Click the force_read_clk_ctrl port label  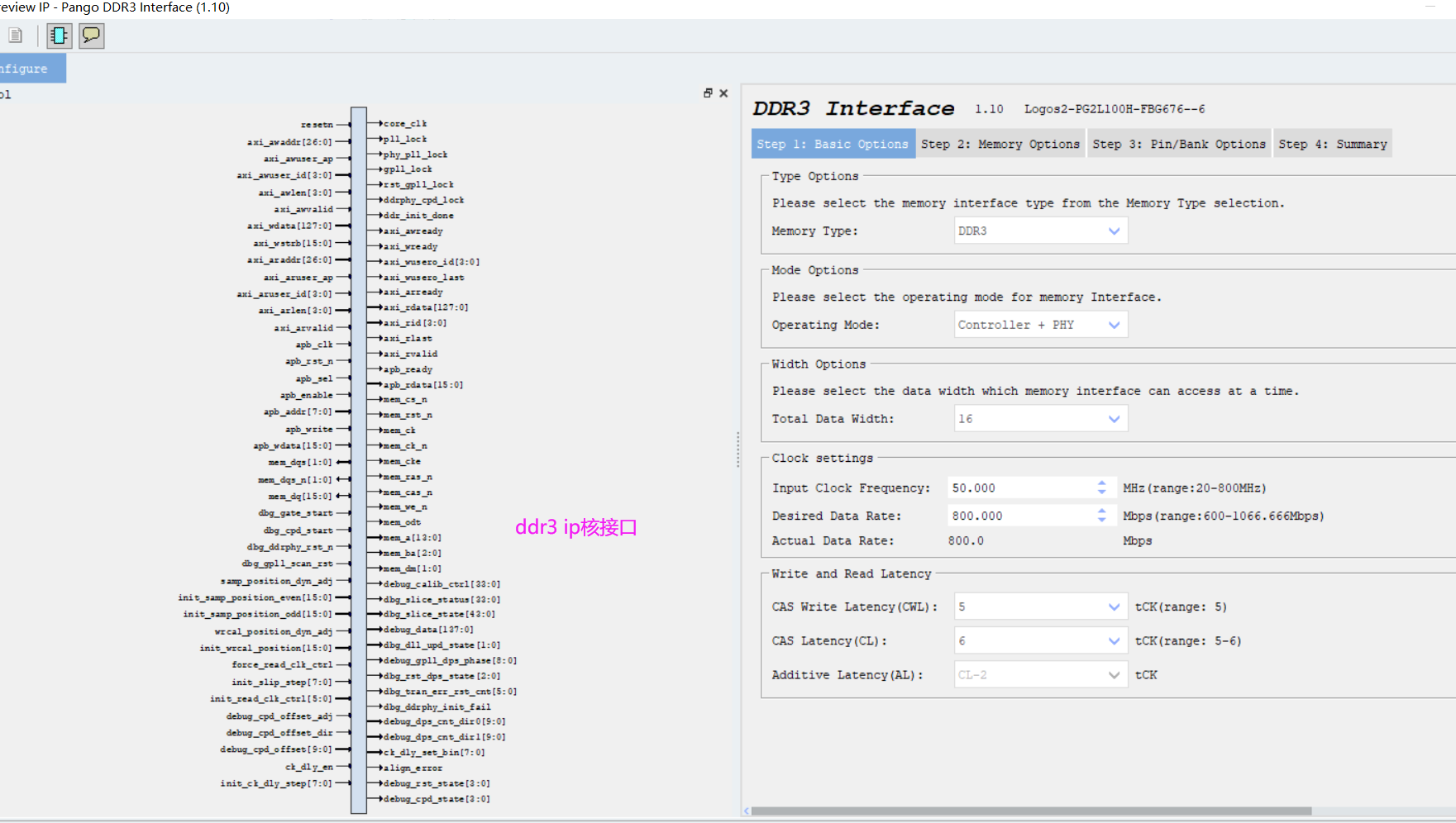[282, 664]
